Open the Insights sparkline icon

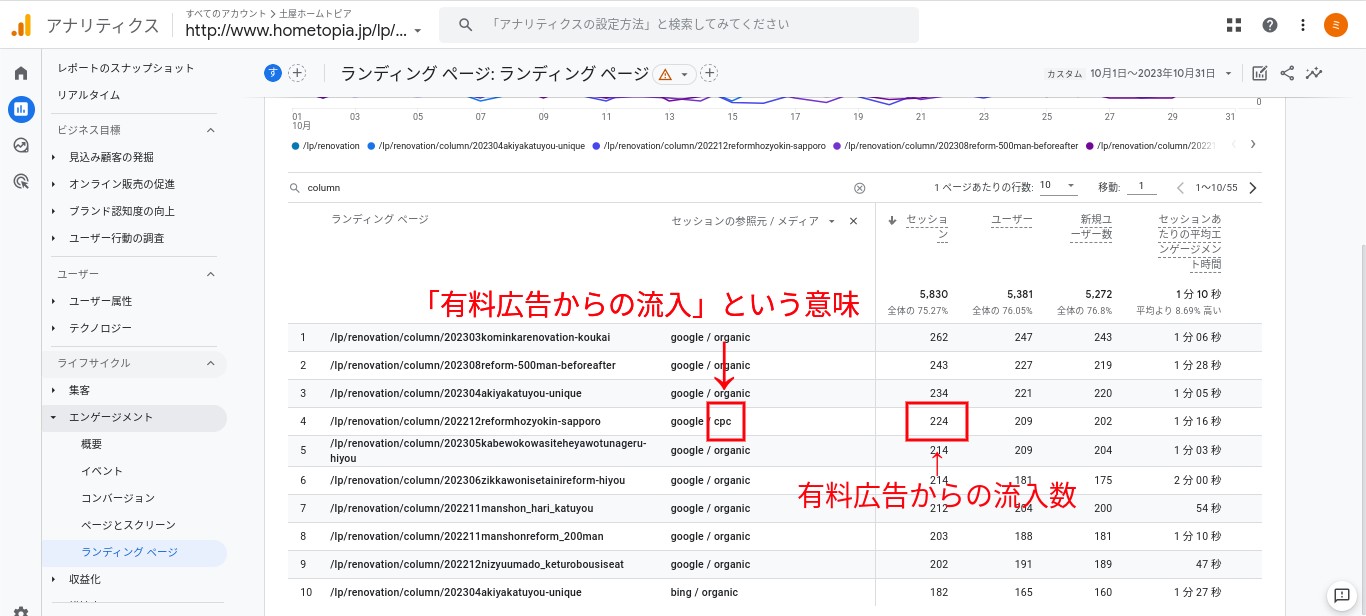(1314, 73)
